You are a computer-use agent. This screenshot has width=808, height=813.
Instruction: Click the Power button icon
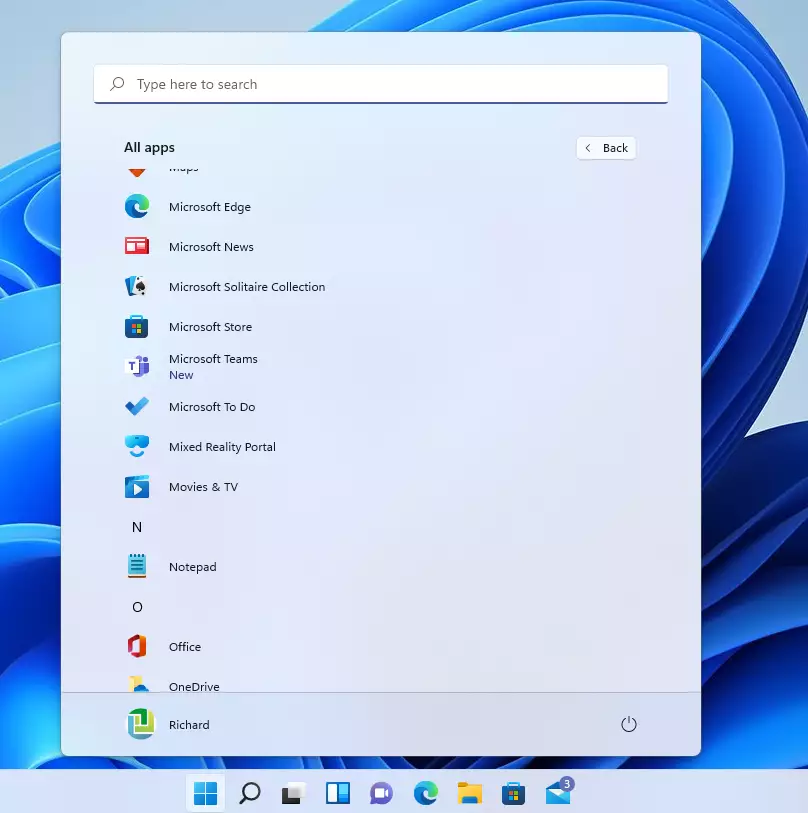click(629, 724)
